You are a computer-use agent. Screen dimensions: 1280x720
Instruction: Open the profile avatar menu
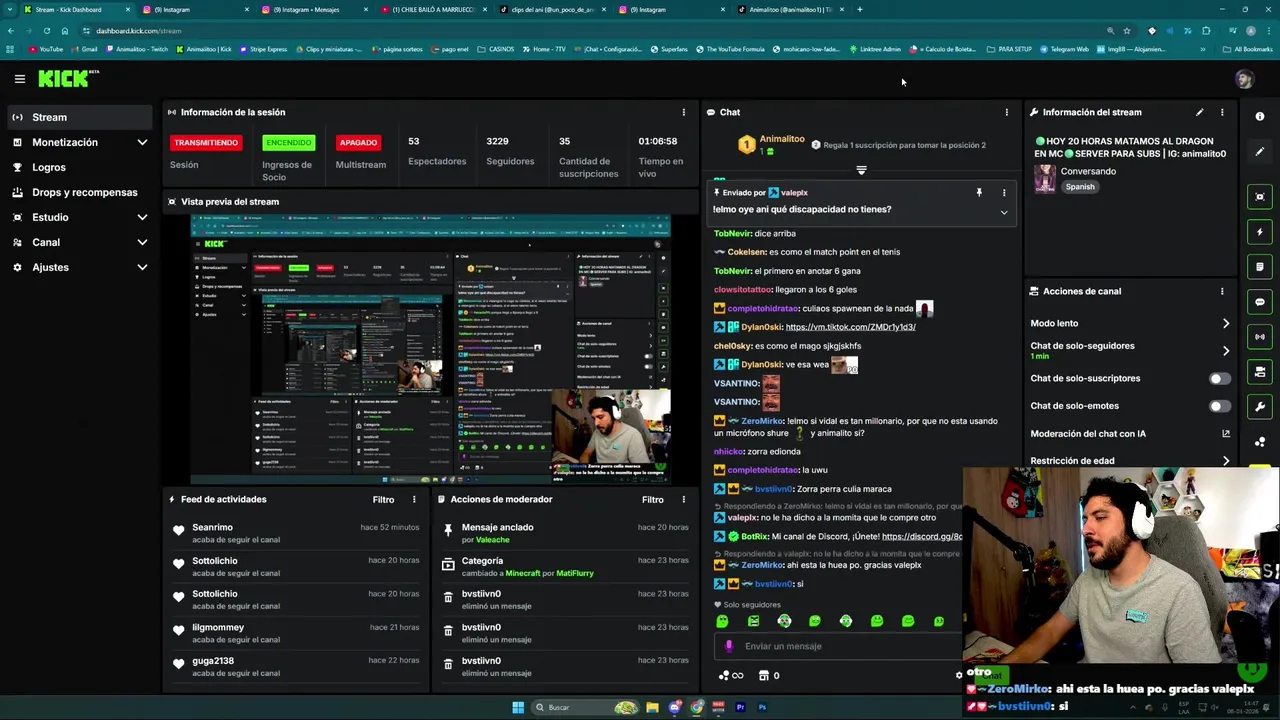pyautogui.click(x=1244, y=79)
